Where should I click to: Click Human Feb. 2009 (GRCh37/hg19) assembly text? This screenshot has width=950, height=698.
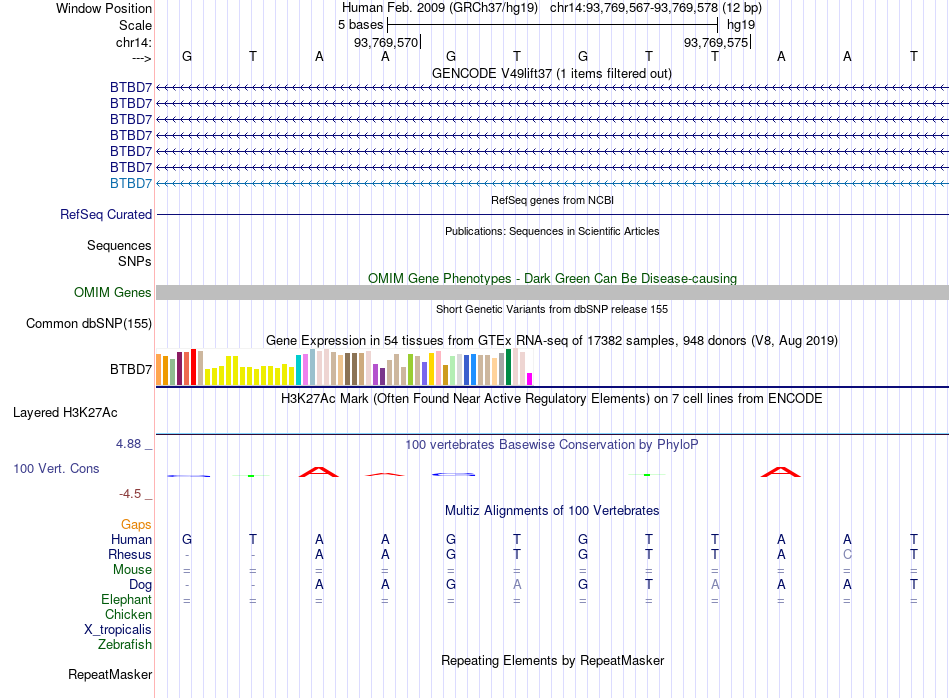pyautogui.click(x=440, y=8)
